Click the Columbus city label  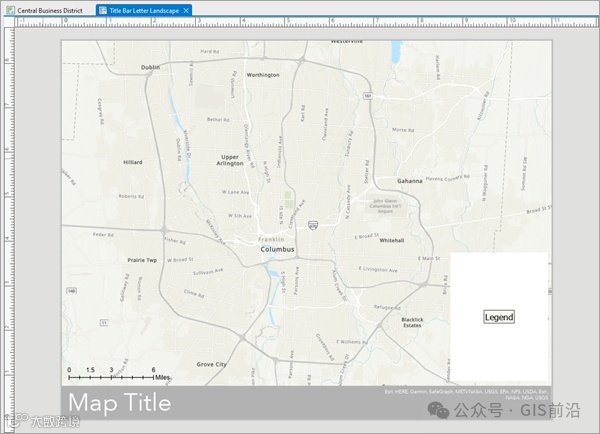tap(277, 249)
